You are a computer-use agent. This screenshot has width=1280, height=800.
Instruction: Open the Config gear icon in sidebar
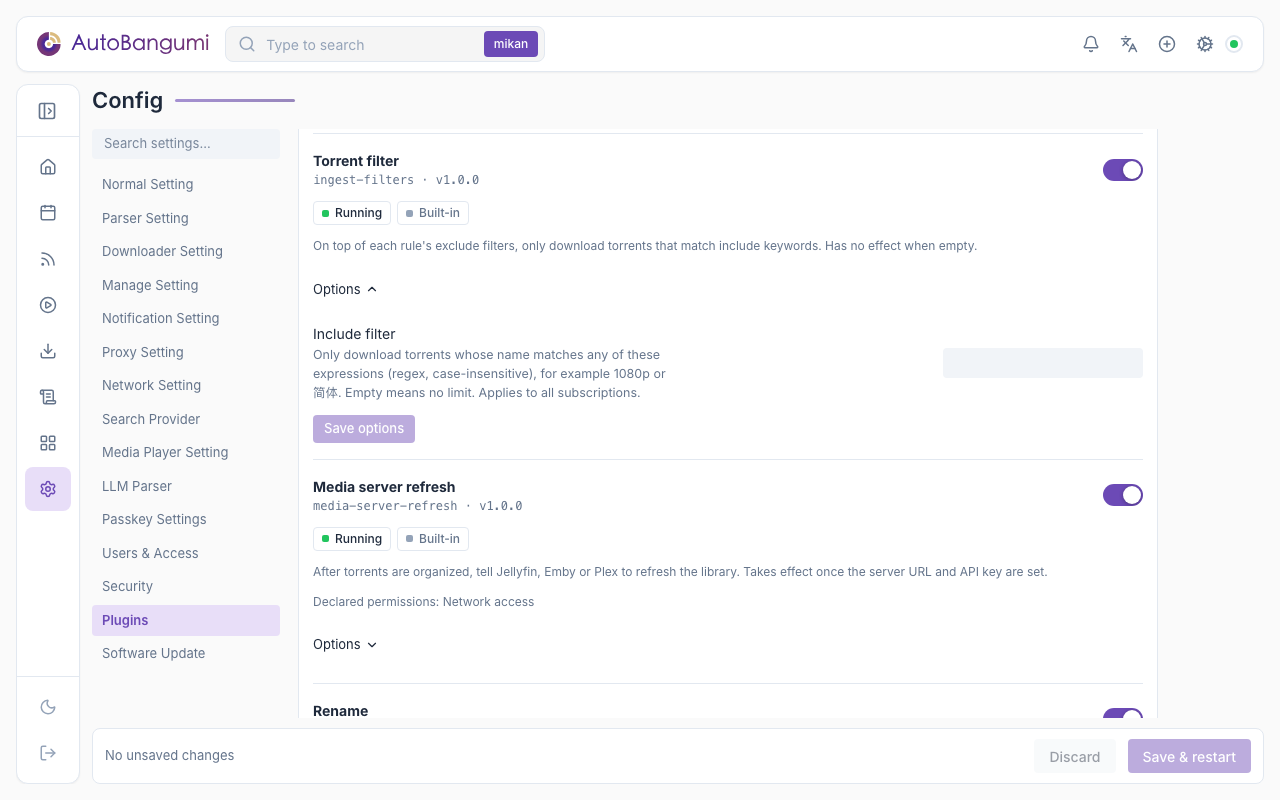pos(48,489)
